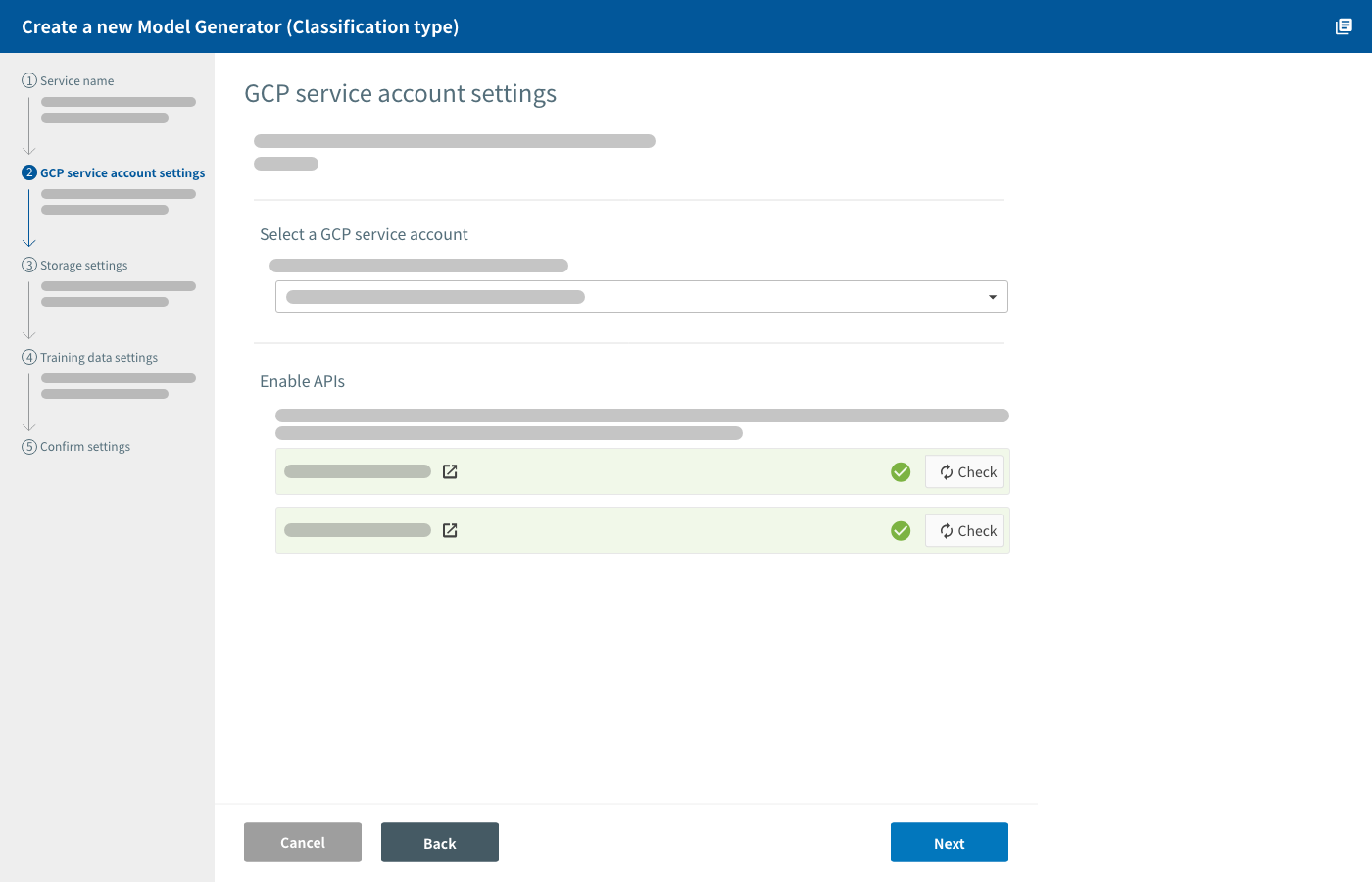Go to step 5 Confirm settings
This screenshot has height=882, width=1372.
(76, 446)
